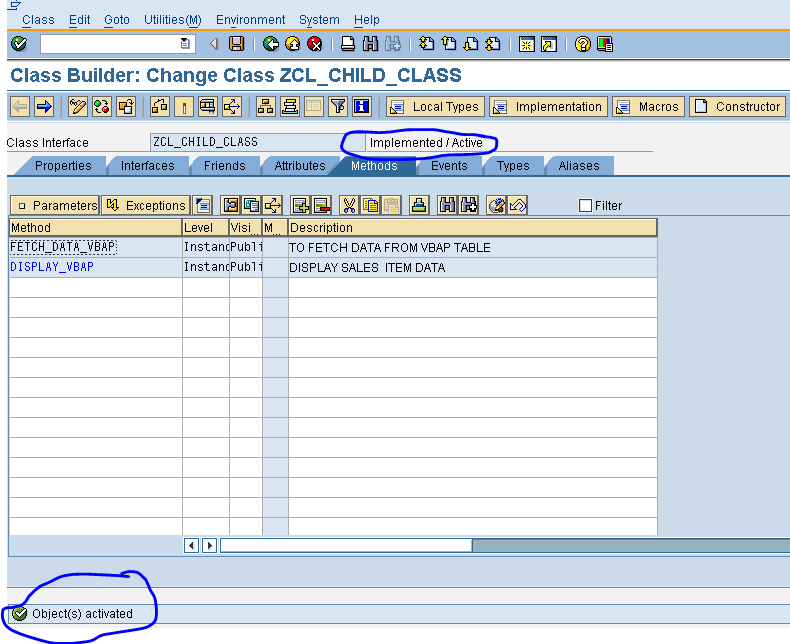Open the command field history dropdown

[x=185, y=44]
